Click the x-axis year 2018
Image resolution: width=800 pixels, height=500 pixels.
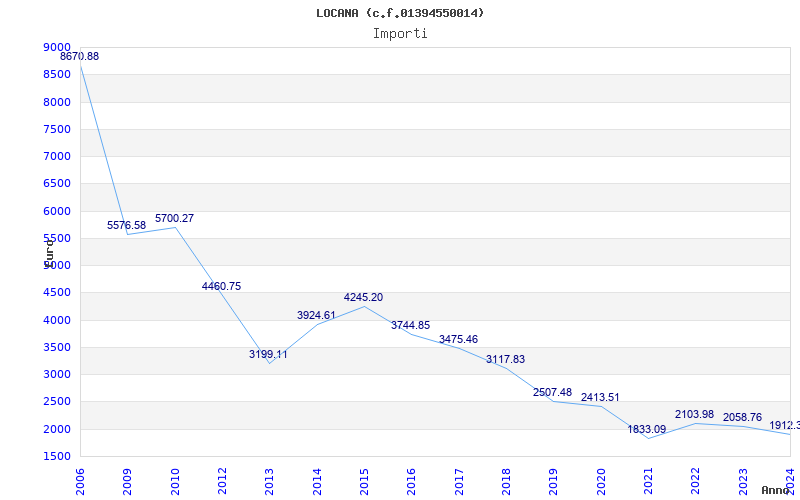(506, 482)
